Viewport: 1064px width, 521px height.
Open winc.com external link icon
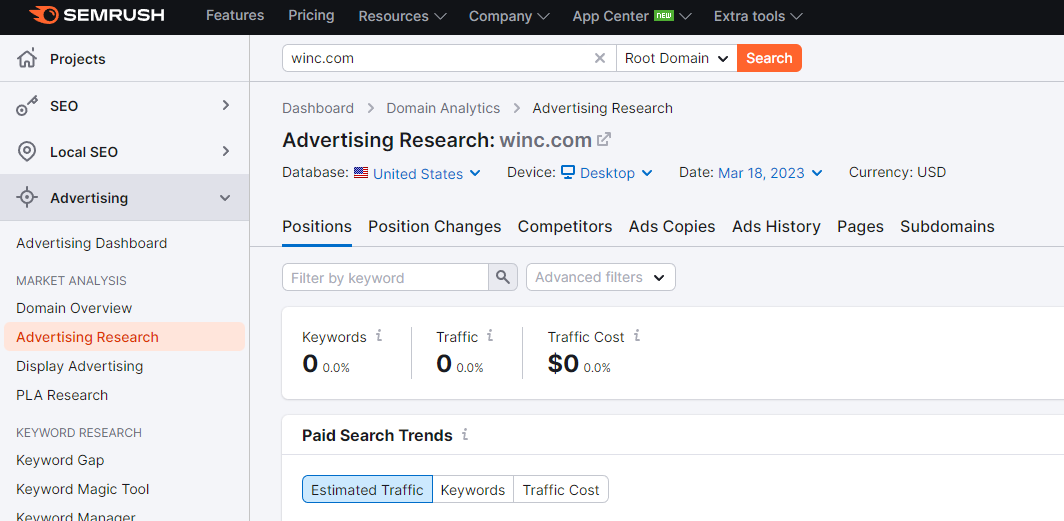pyautogui.click(x=604, y=140)
